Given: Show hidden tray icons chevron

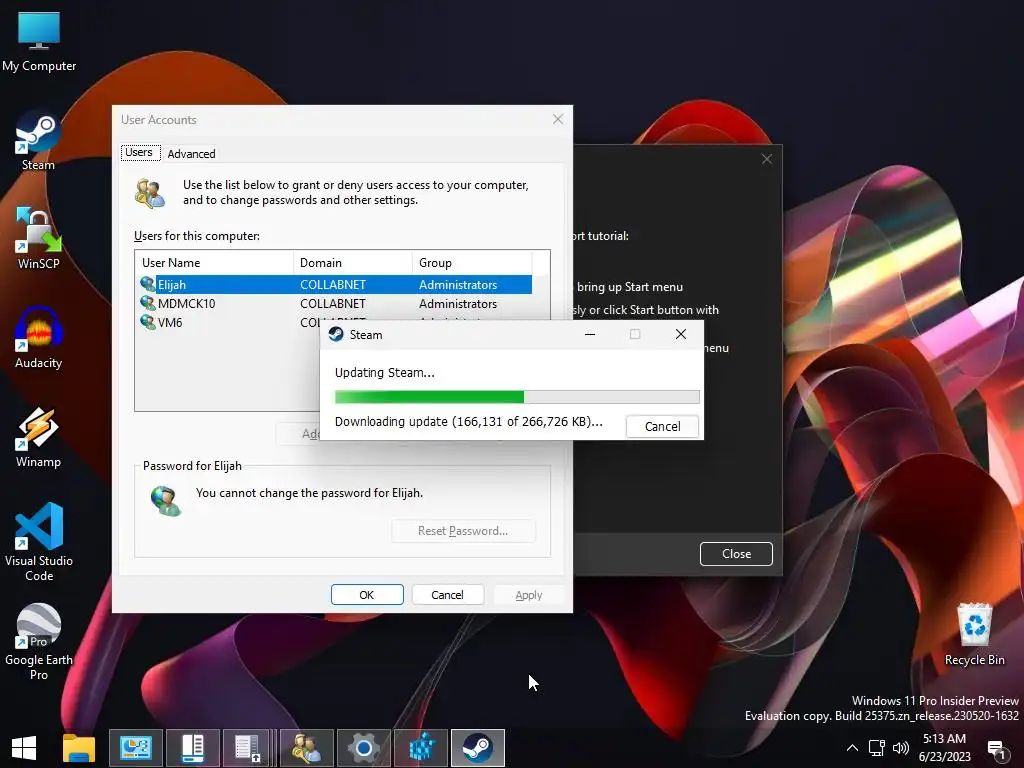Looking at the screenshot, I should click(x=852, y=748).
